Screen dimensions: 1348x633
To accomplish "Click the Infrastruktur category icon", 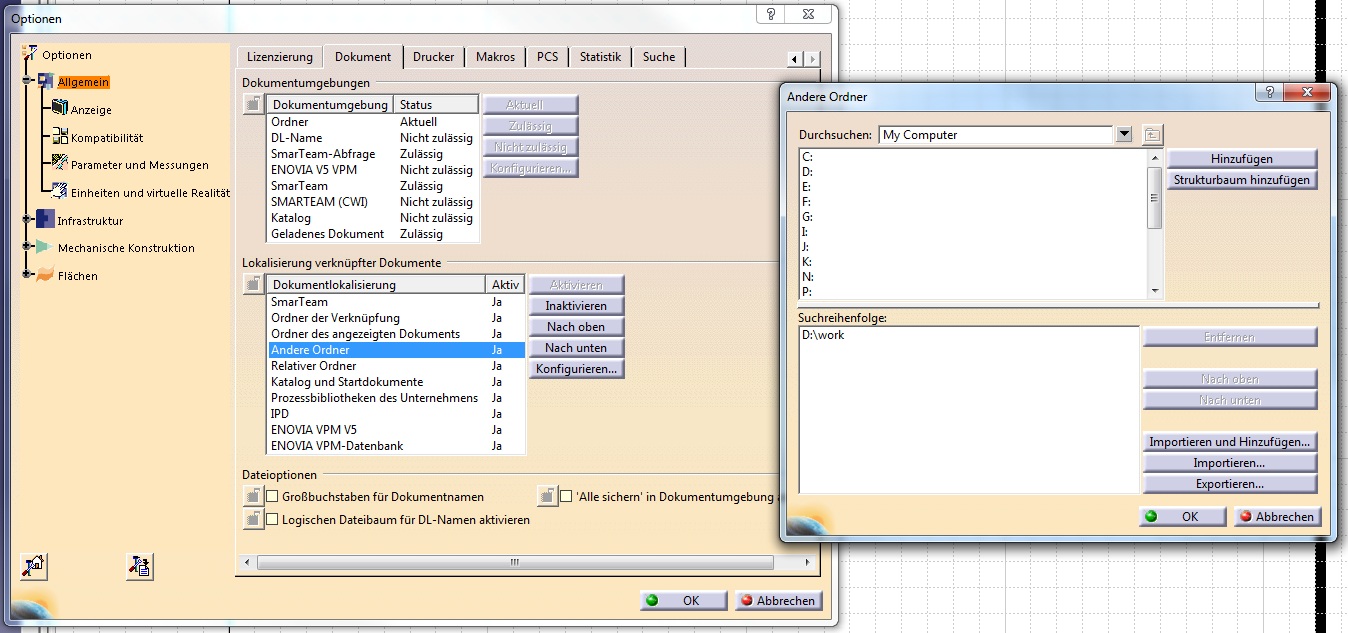I will (45, 220).
